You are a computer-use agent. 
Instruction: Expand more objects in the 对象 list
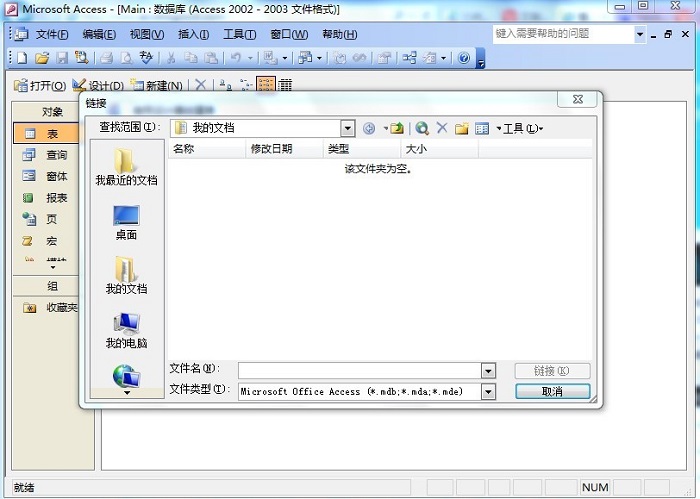[53, 267]
